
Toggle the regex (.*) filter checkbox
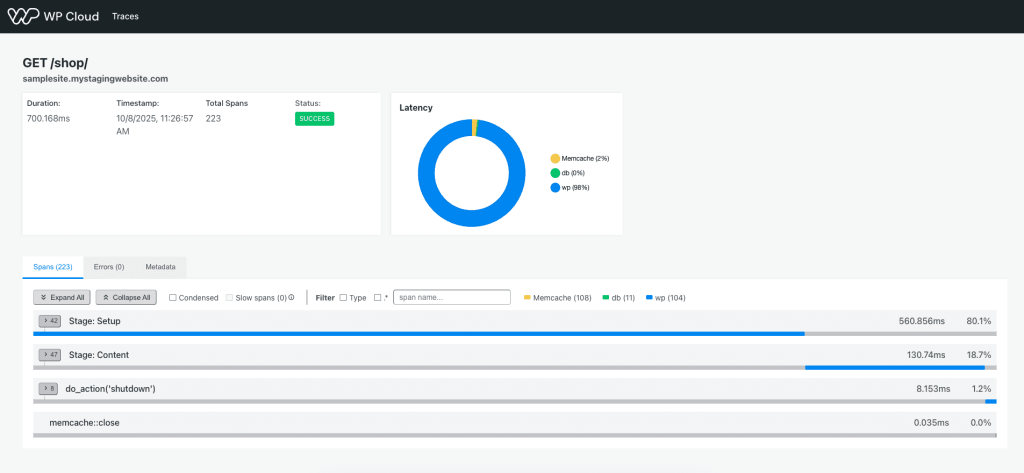tap(377, 298)
